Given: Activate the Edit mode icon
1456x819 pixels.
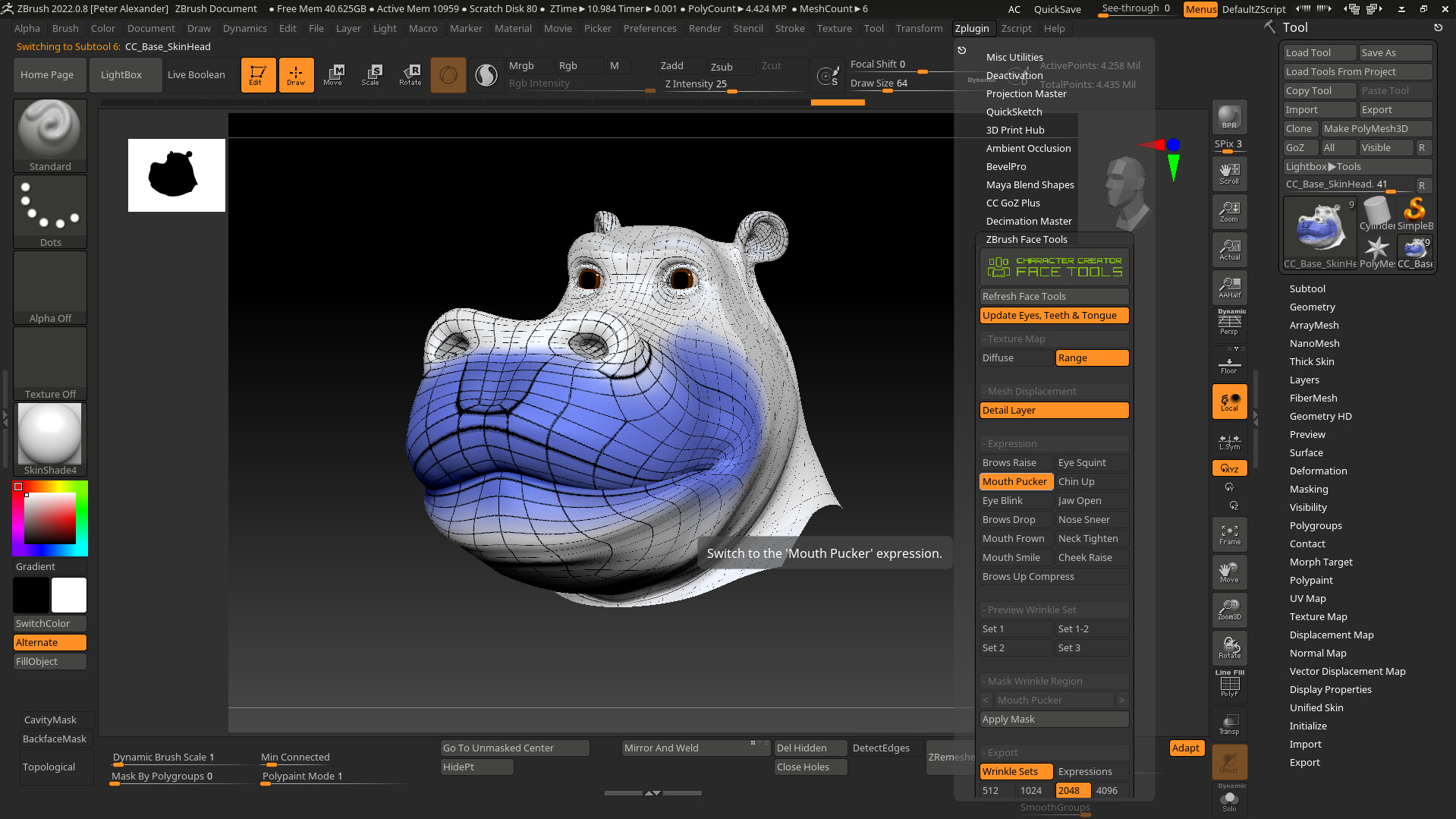Looking at the screenshot, I should point(258,75).
